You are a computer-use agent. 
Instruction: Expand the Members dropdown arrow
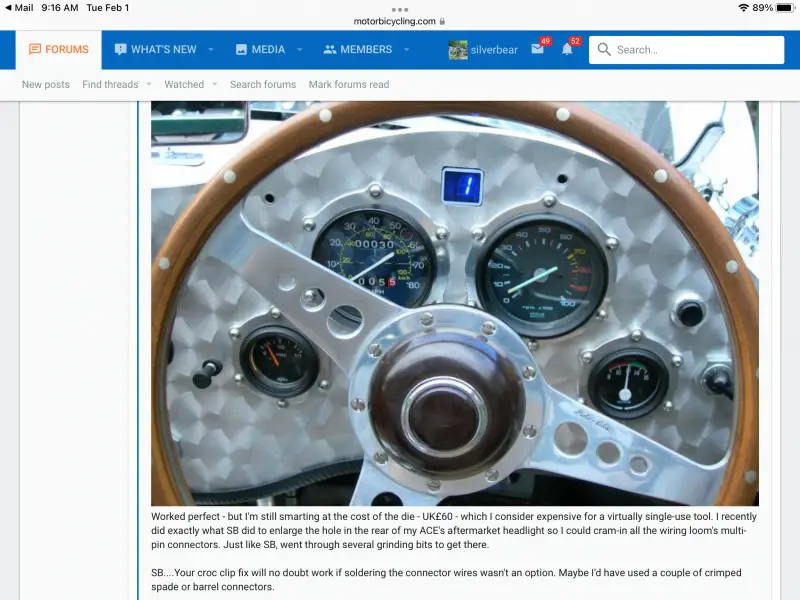[406, 49]
